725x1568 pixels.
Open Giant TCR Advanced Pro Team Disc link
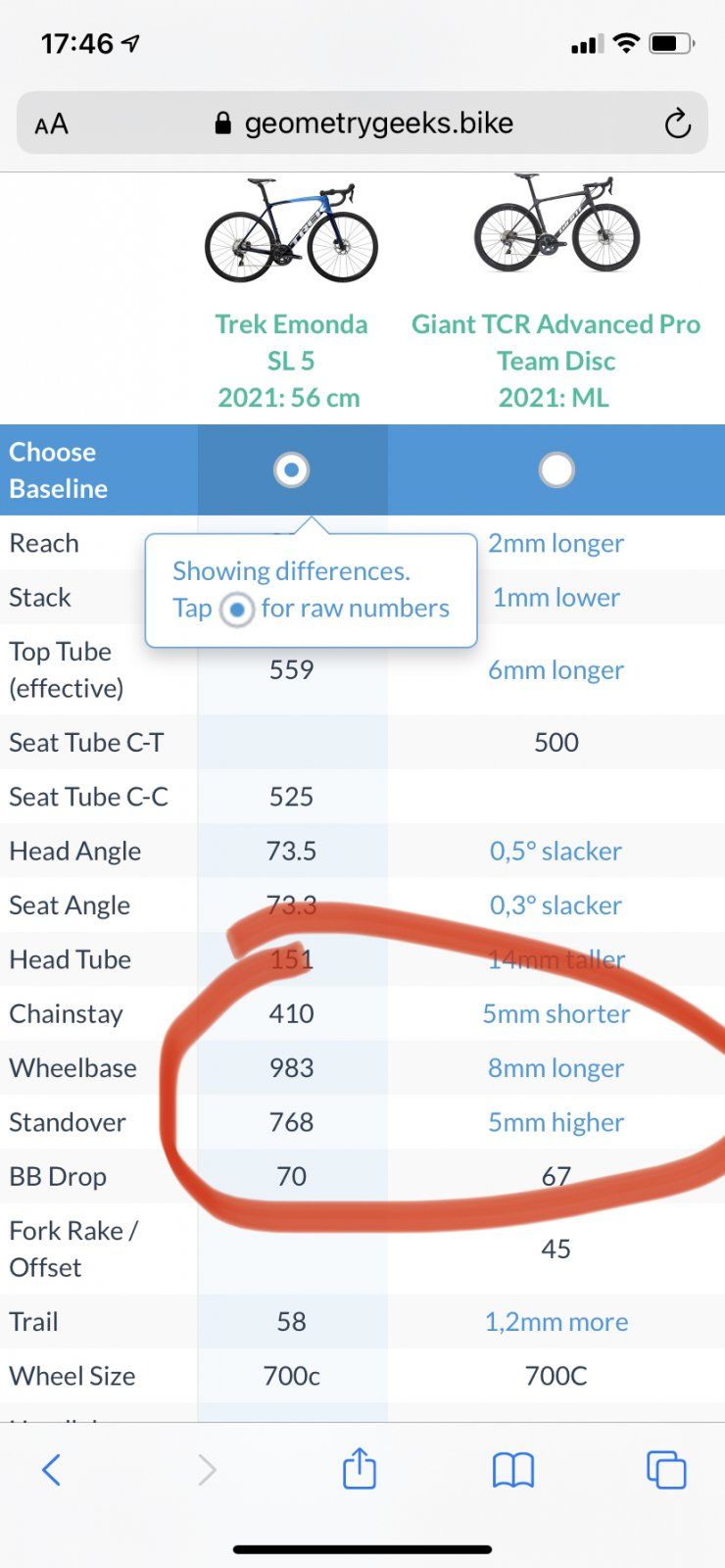click(556, 361)
